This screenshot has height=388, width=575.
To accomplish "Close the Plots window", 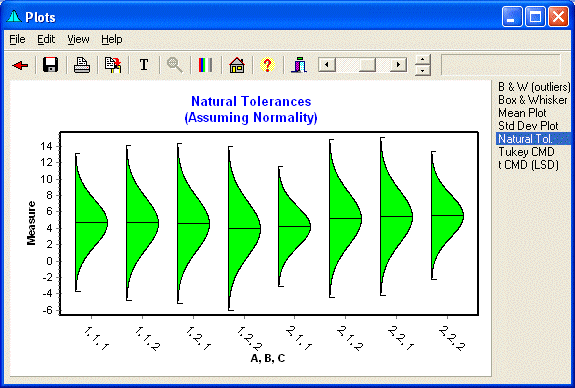I will pyautogui.click(x=558, y=17).
